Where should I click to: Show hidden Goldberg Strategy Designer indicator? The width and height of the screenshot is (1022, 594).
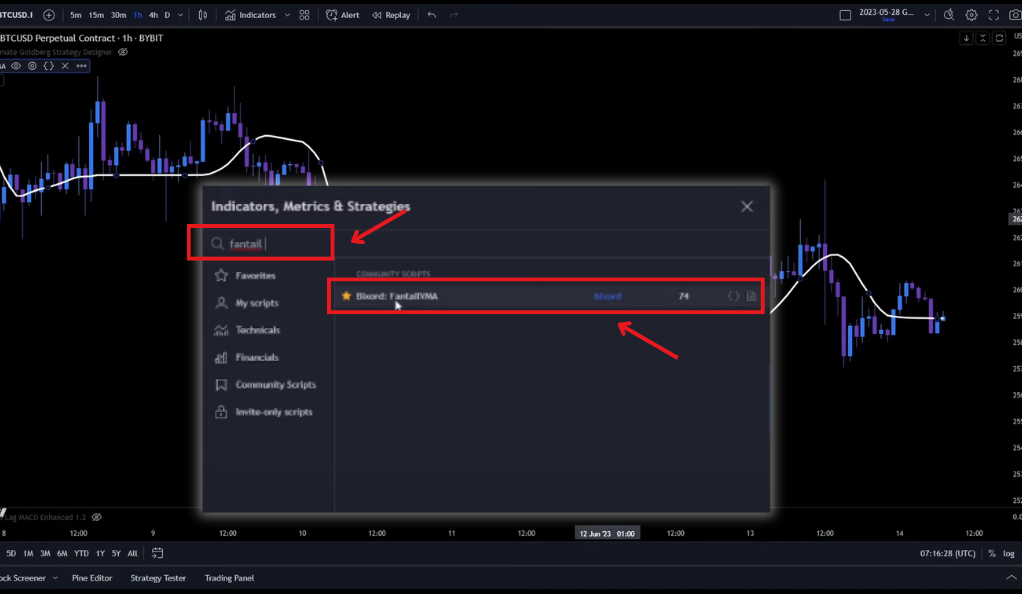123,52
